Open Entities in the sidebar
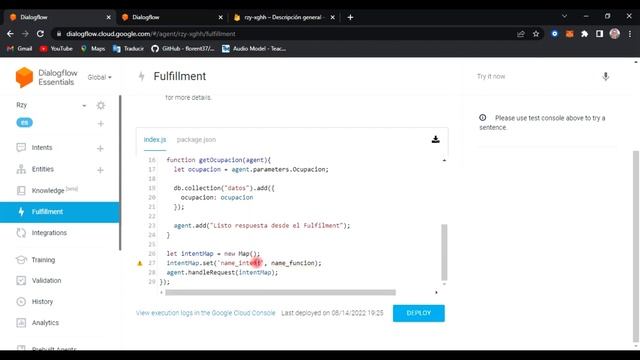The image size is (640, 360). [x=42, y=169]
